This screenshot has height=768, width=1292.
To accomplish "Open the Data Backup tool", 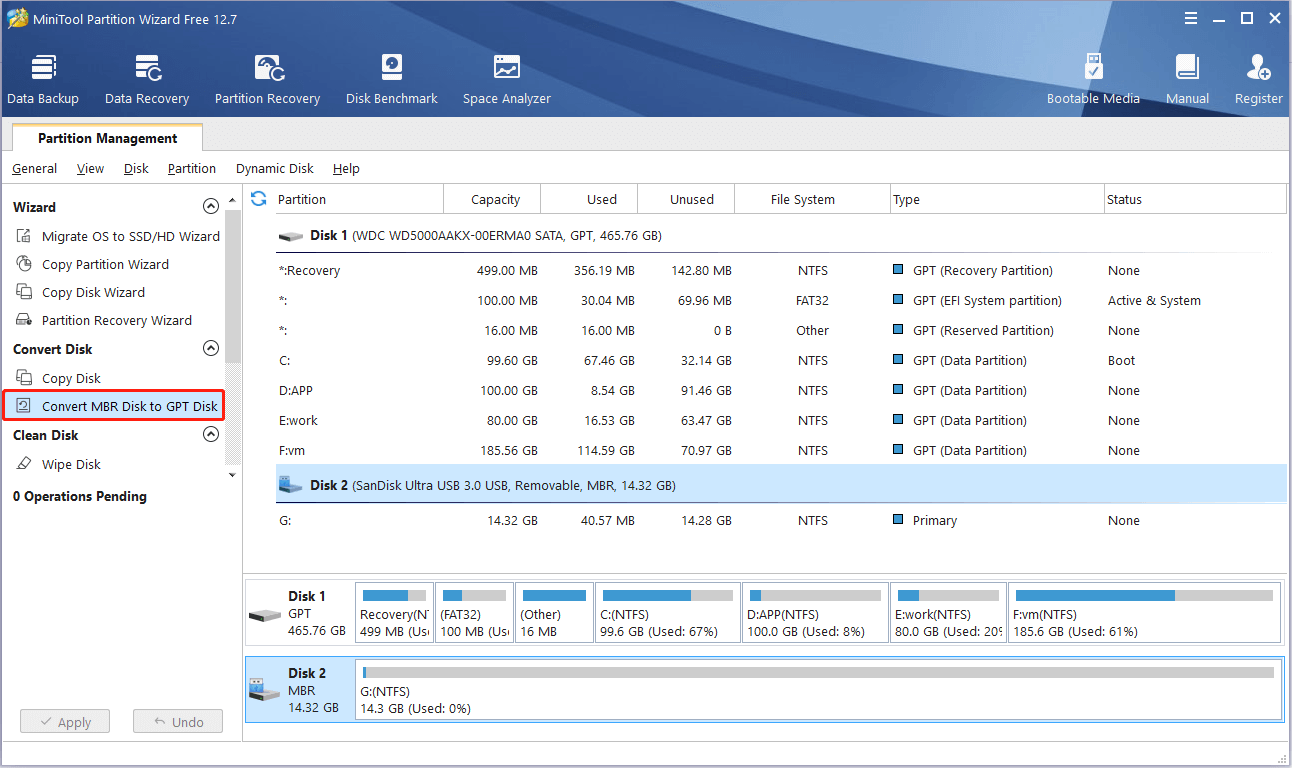I will [43, 80].
